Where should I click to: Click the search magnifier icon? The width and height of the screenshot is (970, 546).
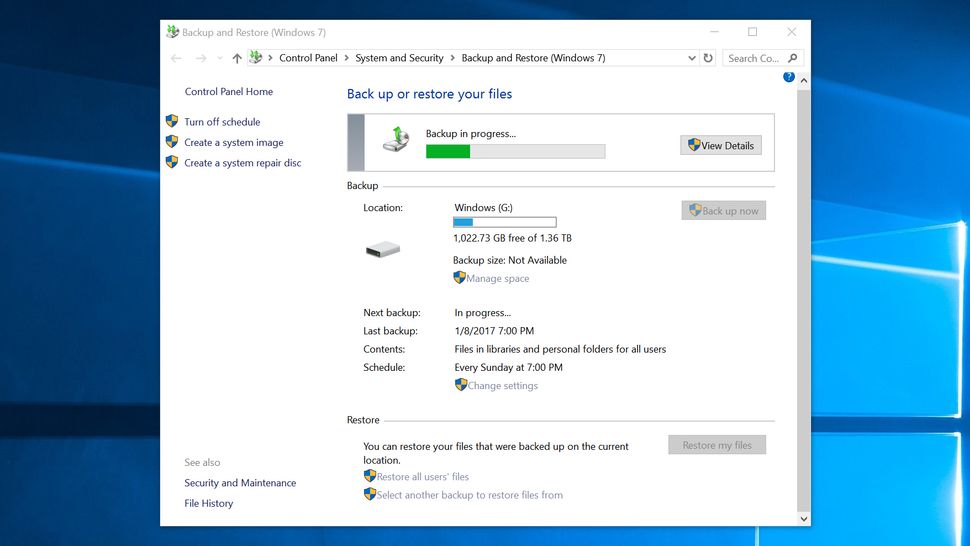pos(793,58)
